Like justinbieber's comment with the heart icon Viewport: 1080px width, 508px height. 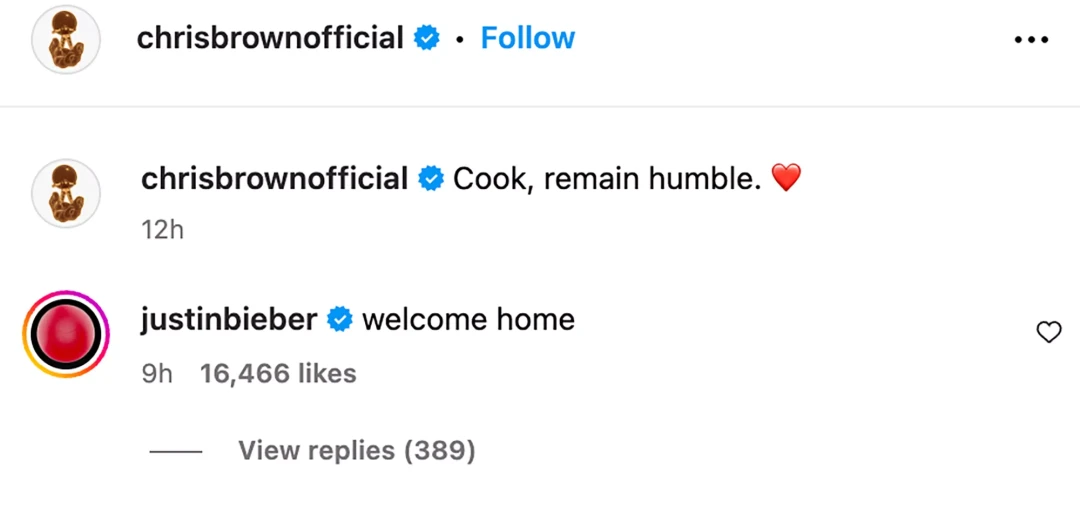(1048, 333)
